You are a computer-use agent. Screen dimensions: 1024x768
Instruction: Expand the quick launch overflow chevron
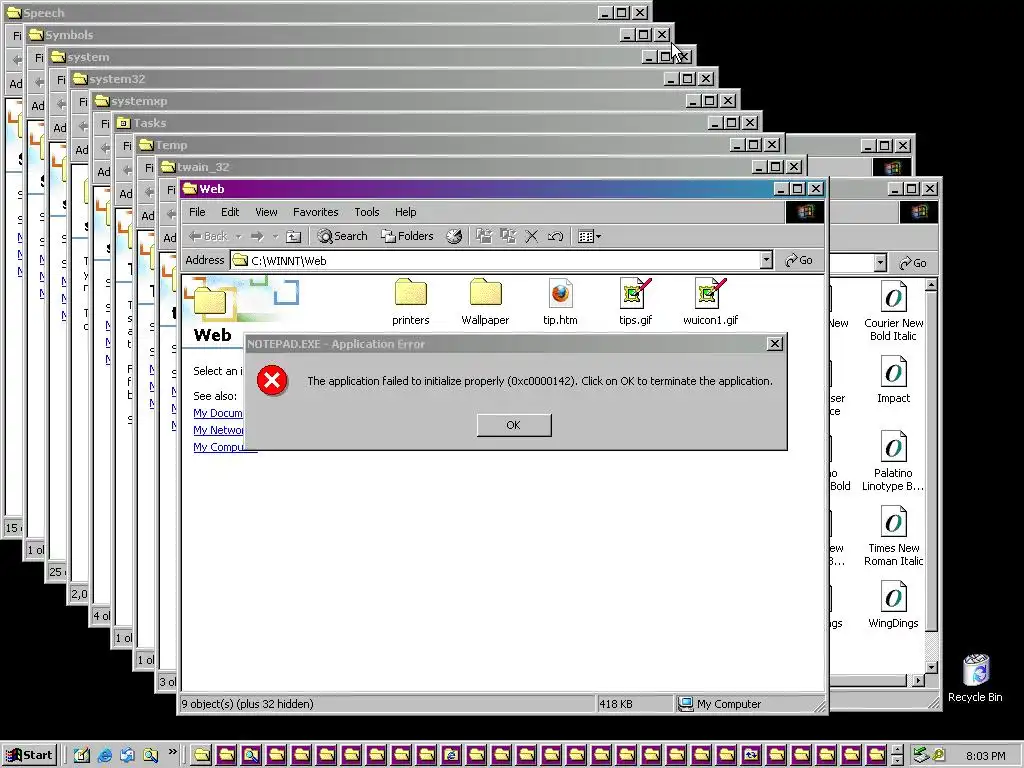click(x=172, y=752)
